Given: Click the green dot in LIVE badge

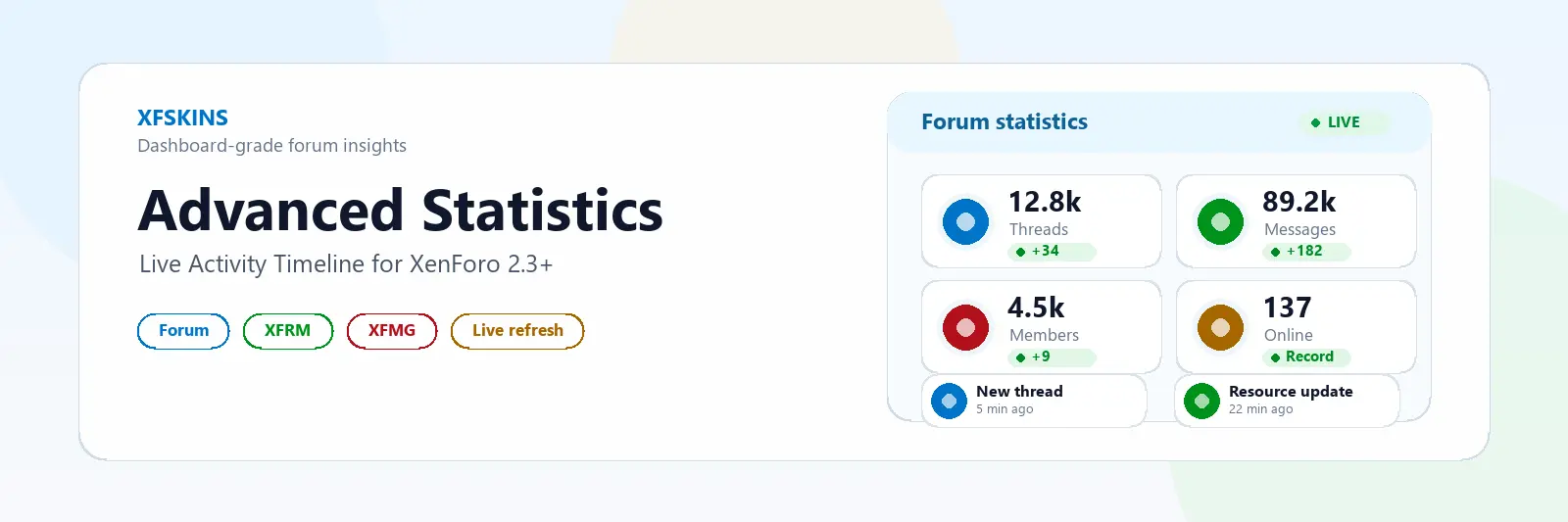Looking at the screenshot, I should click(x=1315, y=122).
